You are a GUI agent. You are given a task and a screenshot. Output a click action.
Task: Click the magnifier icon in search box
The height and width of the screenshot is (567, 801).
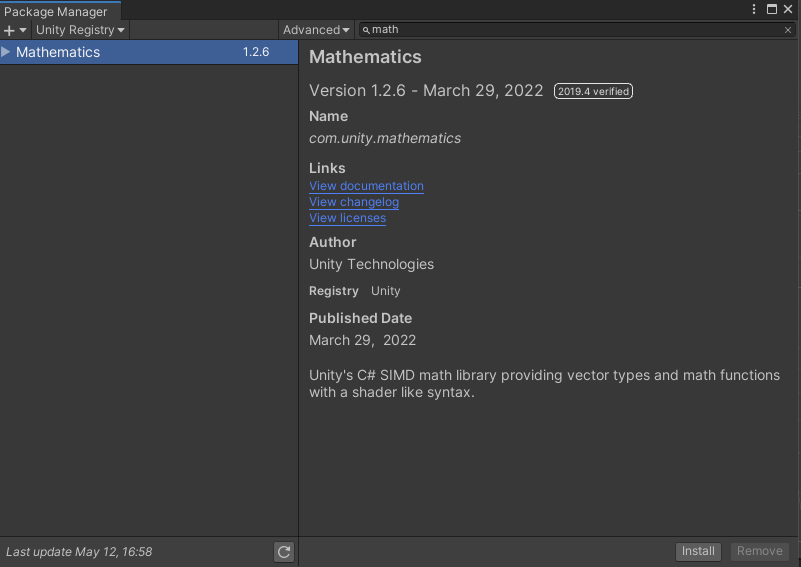[x=366, y=30]
